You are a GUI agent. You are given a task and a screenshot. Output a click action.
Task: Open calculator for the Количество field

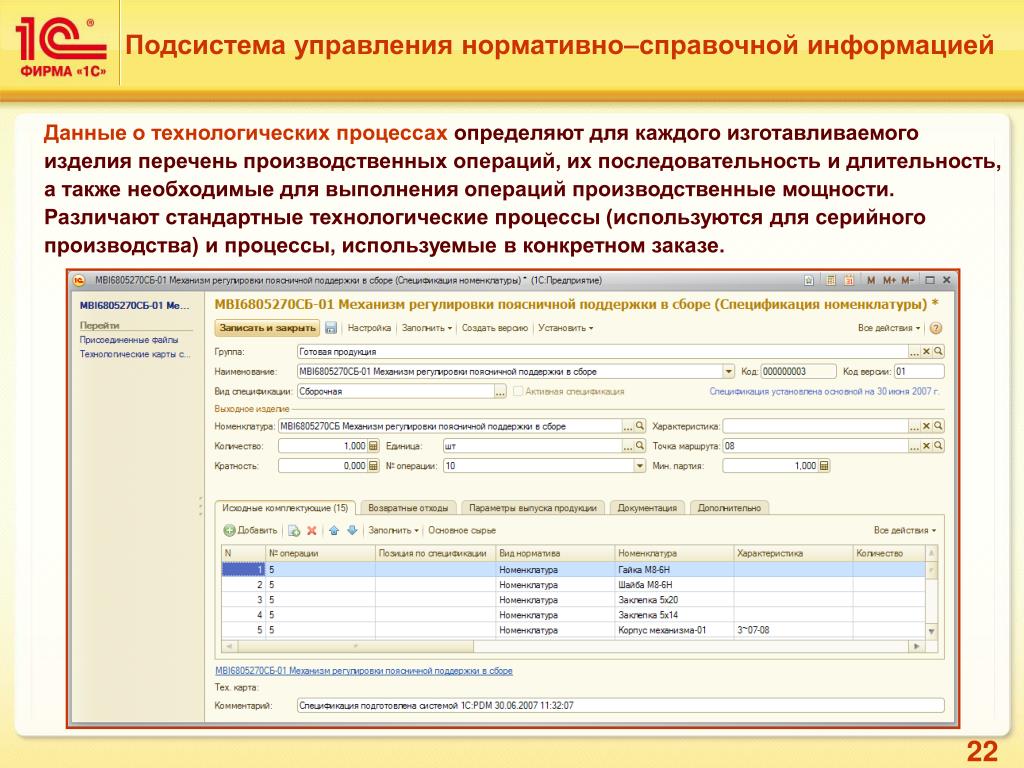tap(373, 446)
